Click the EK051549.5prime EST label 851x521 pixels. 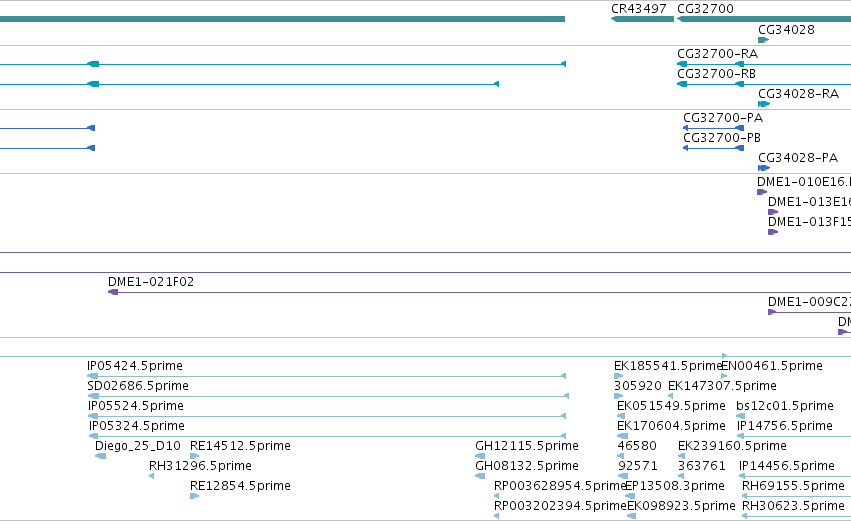[671, 406]
